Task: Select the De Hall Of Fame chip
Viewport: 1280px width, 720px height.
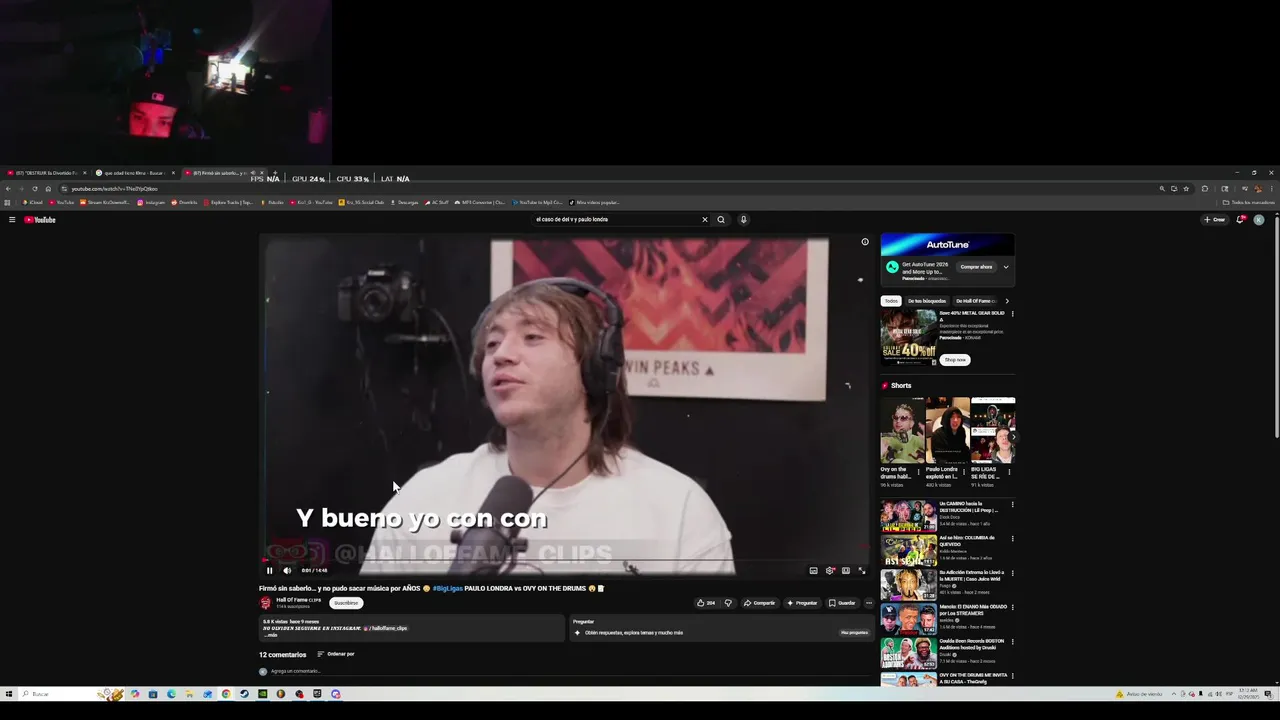Action: (x=975, y=301)
